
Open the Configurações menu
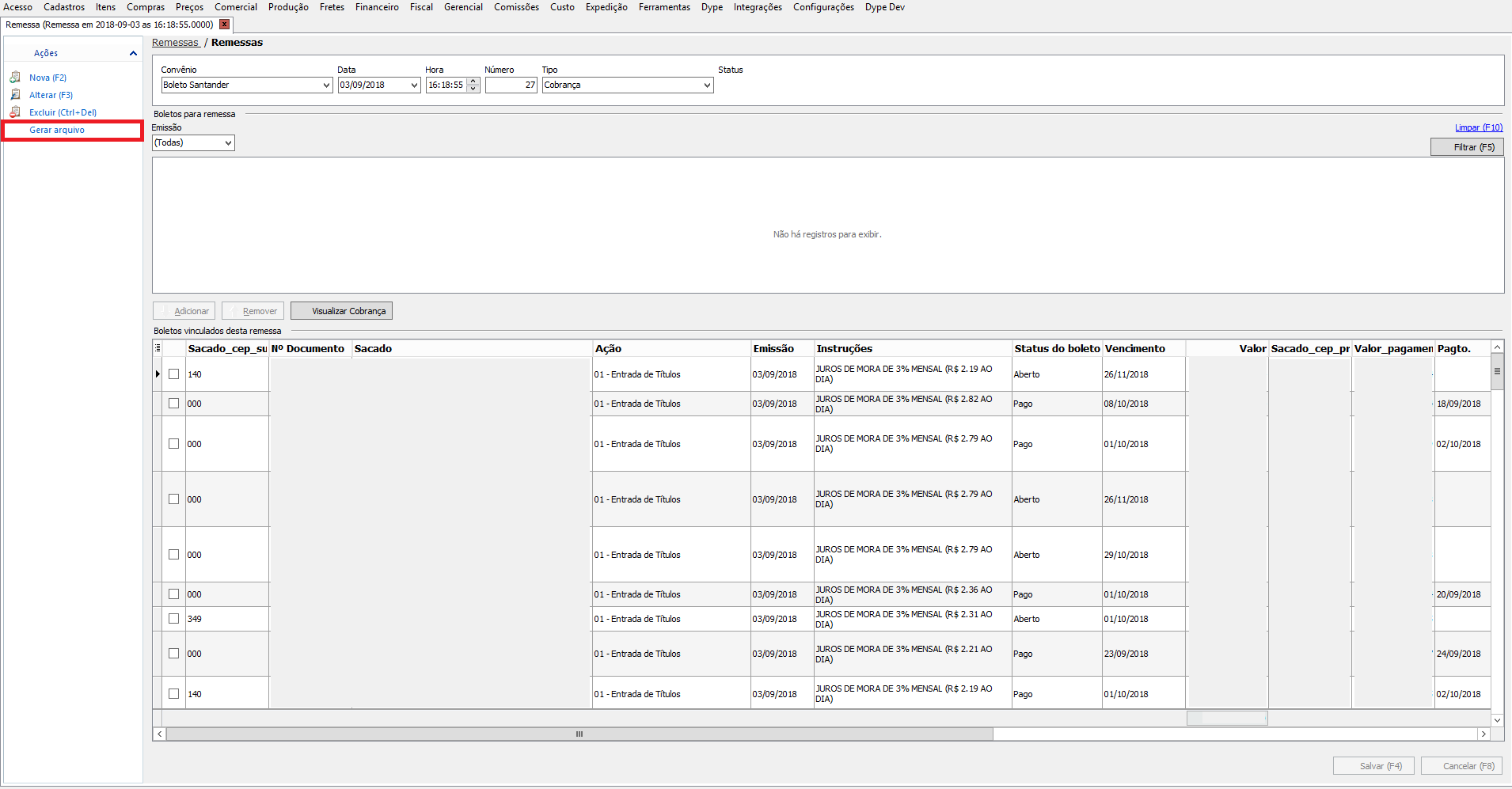click(x=823, y=7)
